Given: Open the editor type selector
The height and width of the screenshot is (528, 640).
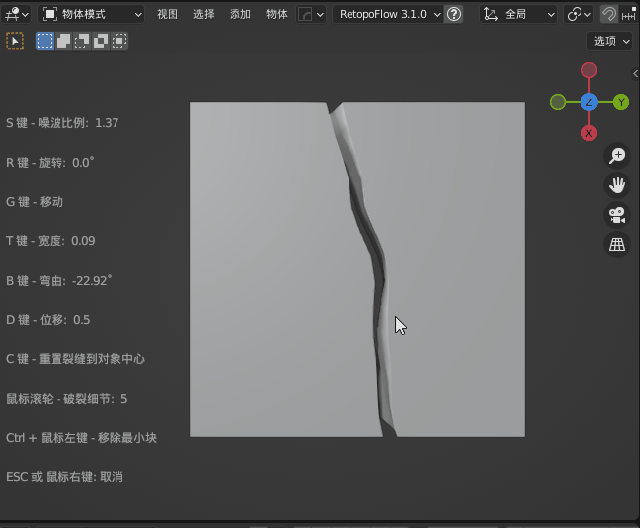Looking at the screenshot, I should click(x=16, y=15).
